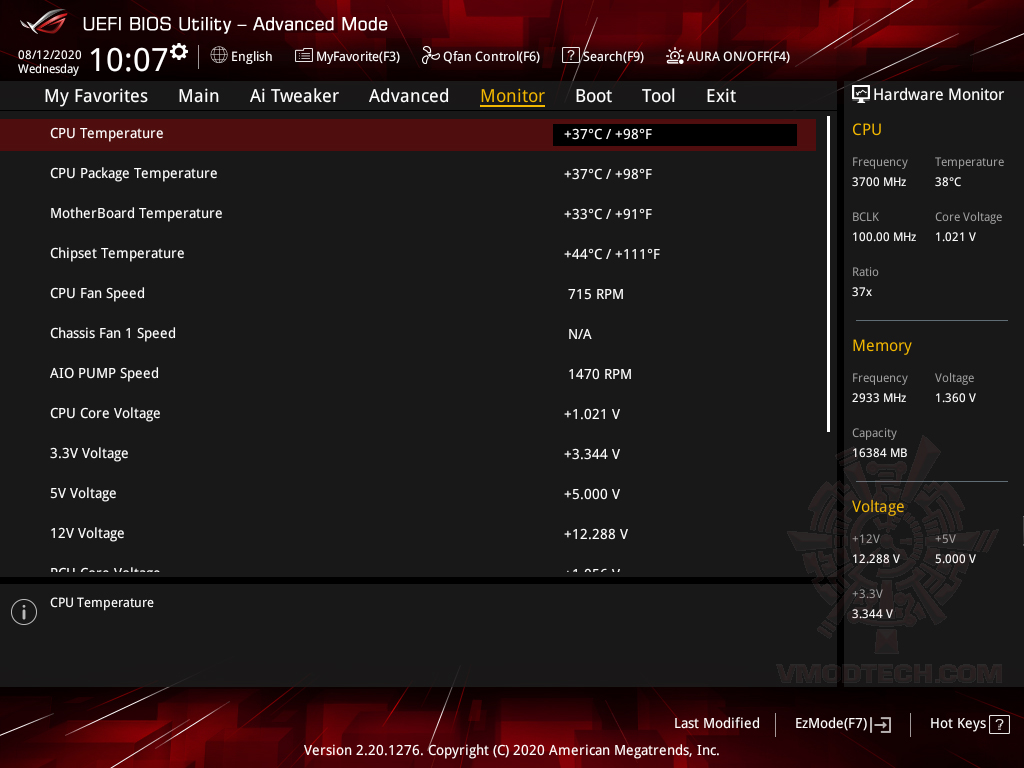Screen dimensions: 1024x768
Task: Click the Qfan Control fan icon
Action: pos(430,56)
